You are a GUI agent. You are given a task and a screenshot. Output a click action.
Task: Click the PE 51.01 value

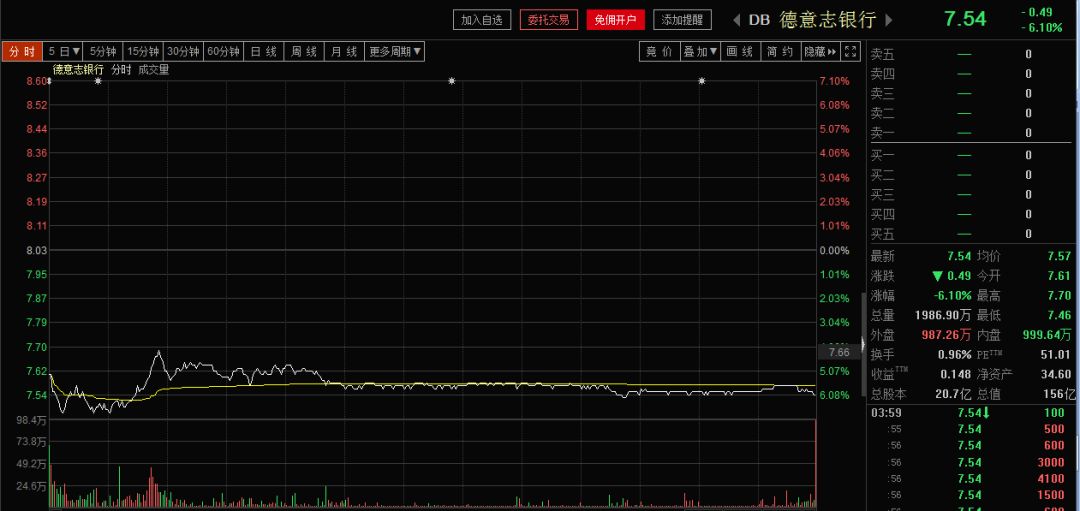(x=1057, y=355)
